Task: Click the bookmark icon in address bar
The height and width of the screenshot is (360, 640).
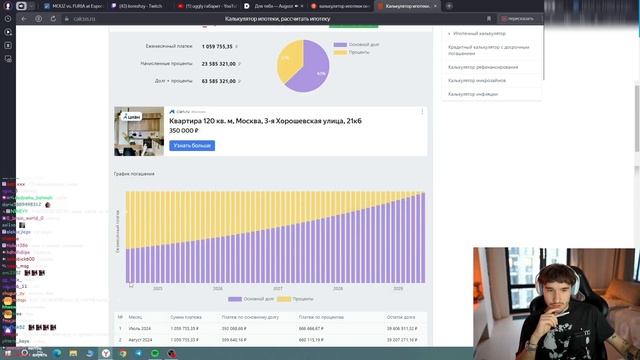Action: point(489,19)
